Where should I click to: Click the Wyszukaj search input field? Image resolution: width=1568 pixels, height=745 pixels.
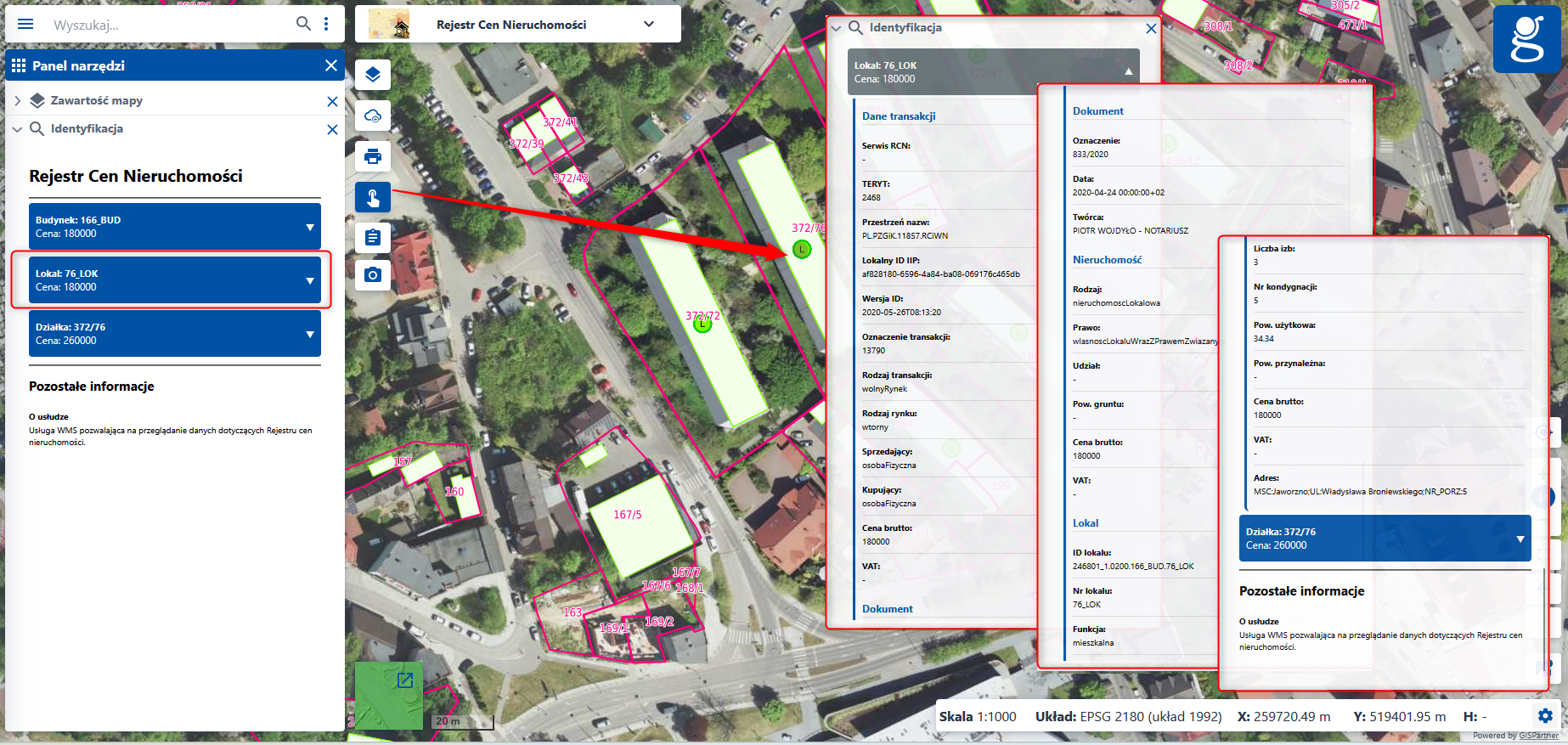170,25
